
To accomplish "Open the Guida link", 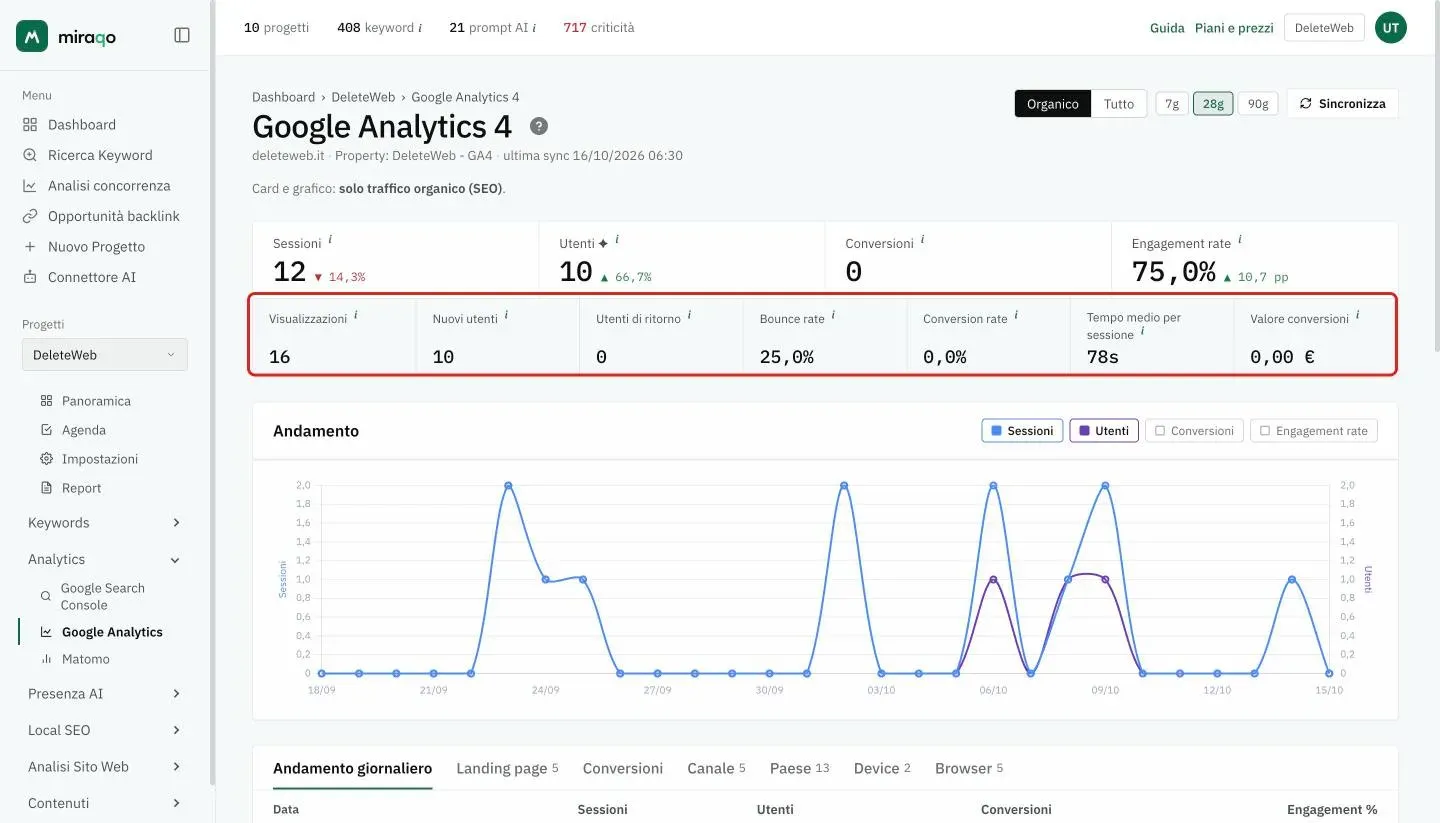I will 1167,28.
